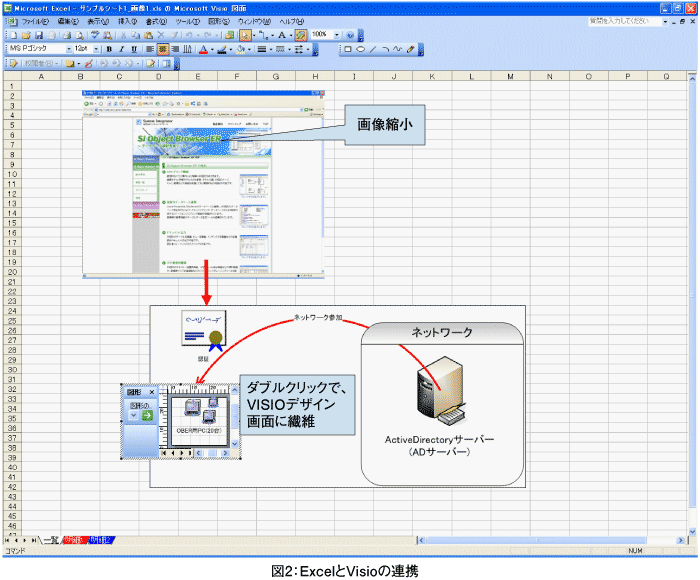
Task: Print using the printer toolbar icon
Action: (x=67, y=35)
